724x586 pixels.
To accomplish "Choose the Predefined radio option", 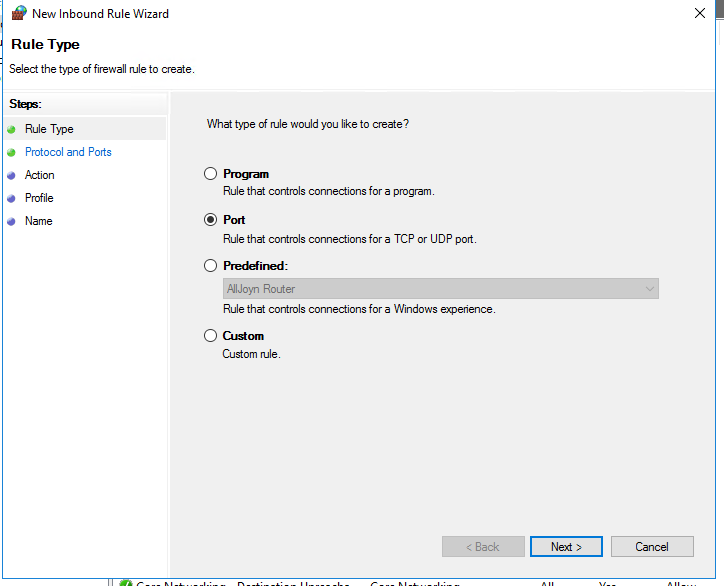I will point(211,266).
